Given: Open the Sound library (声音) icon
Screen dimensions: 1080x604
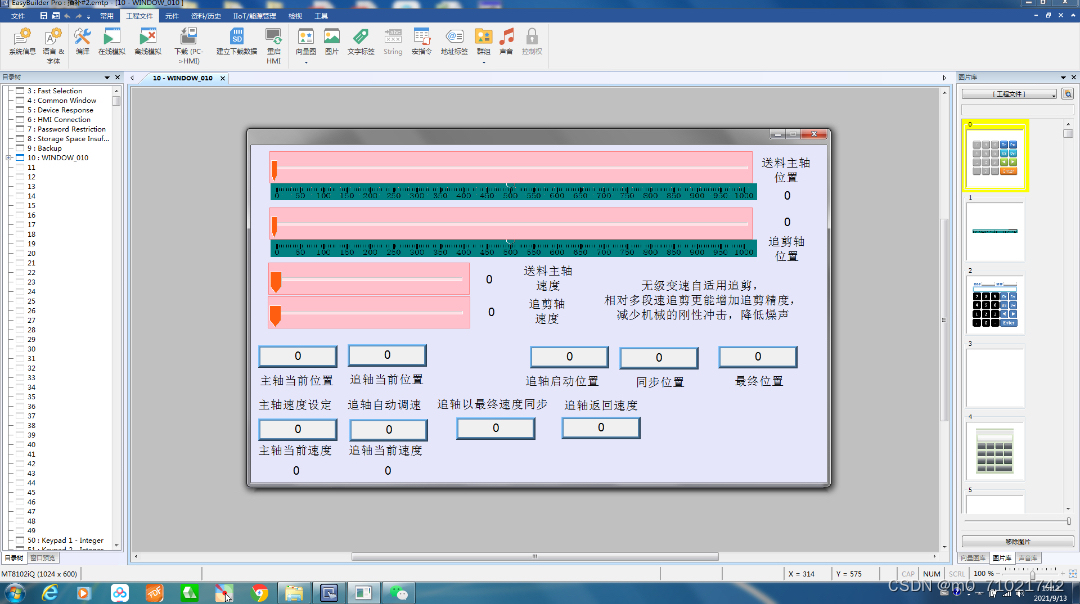Looking at the screenshot, I should pyautogui.click(x=506, y=41).
